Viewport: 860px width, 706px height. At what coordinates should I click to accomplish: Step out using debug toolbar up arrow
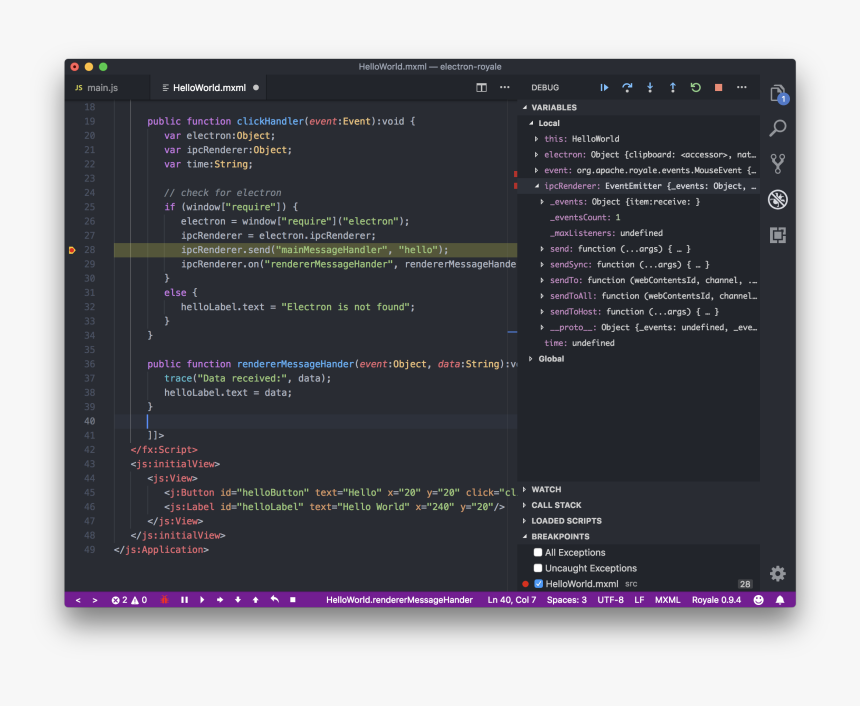tap(672, 88)
